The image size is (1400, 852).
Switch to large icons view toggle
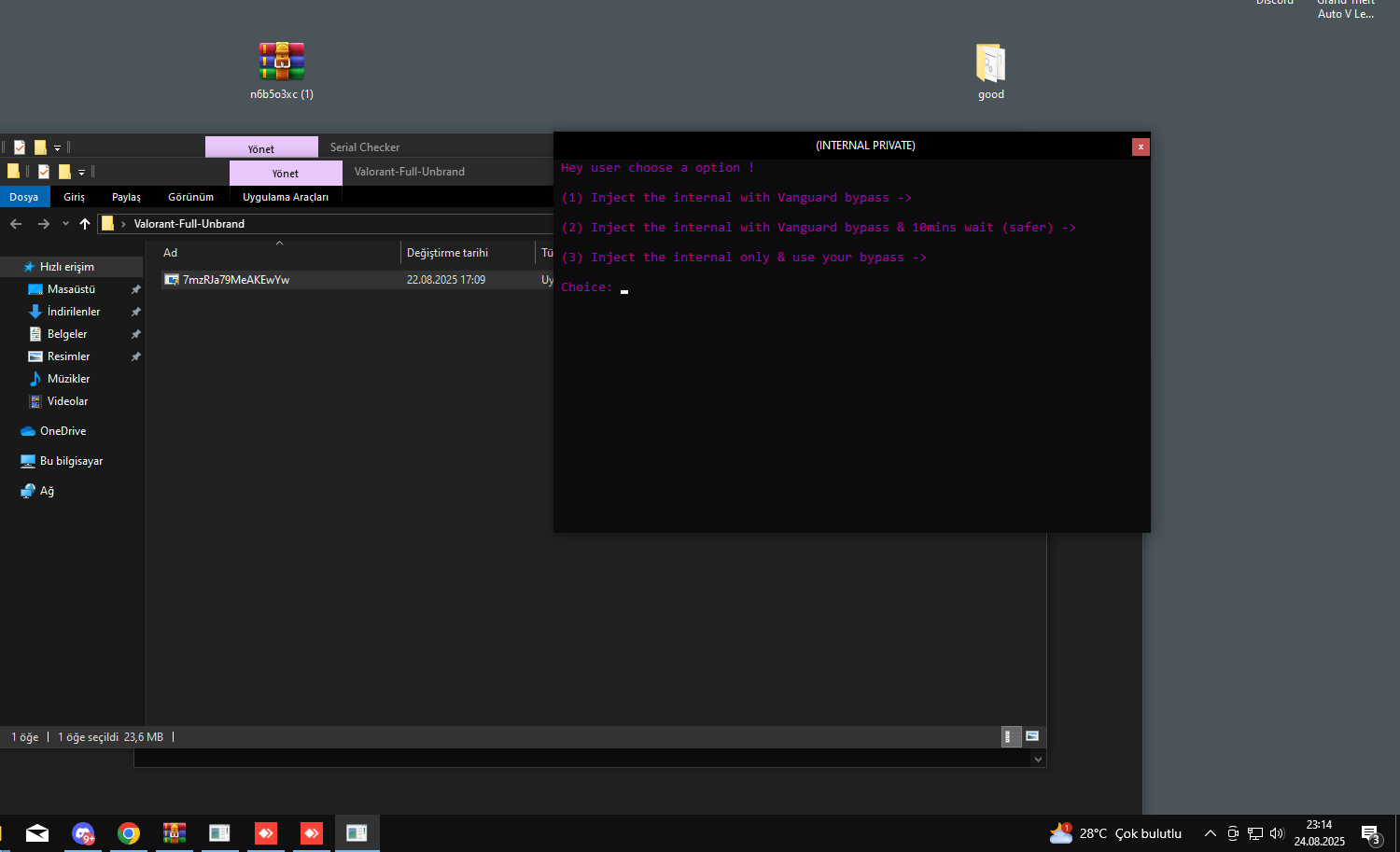pyautogui.click(x=1032, y=736)
